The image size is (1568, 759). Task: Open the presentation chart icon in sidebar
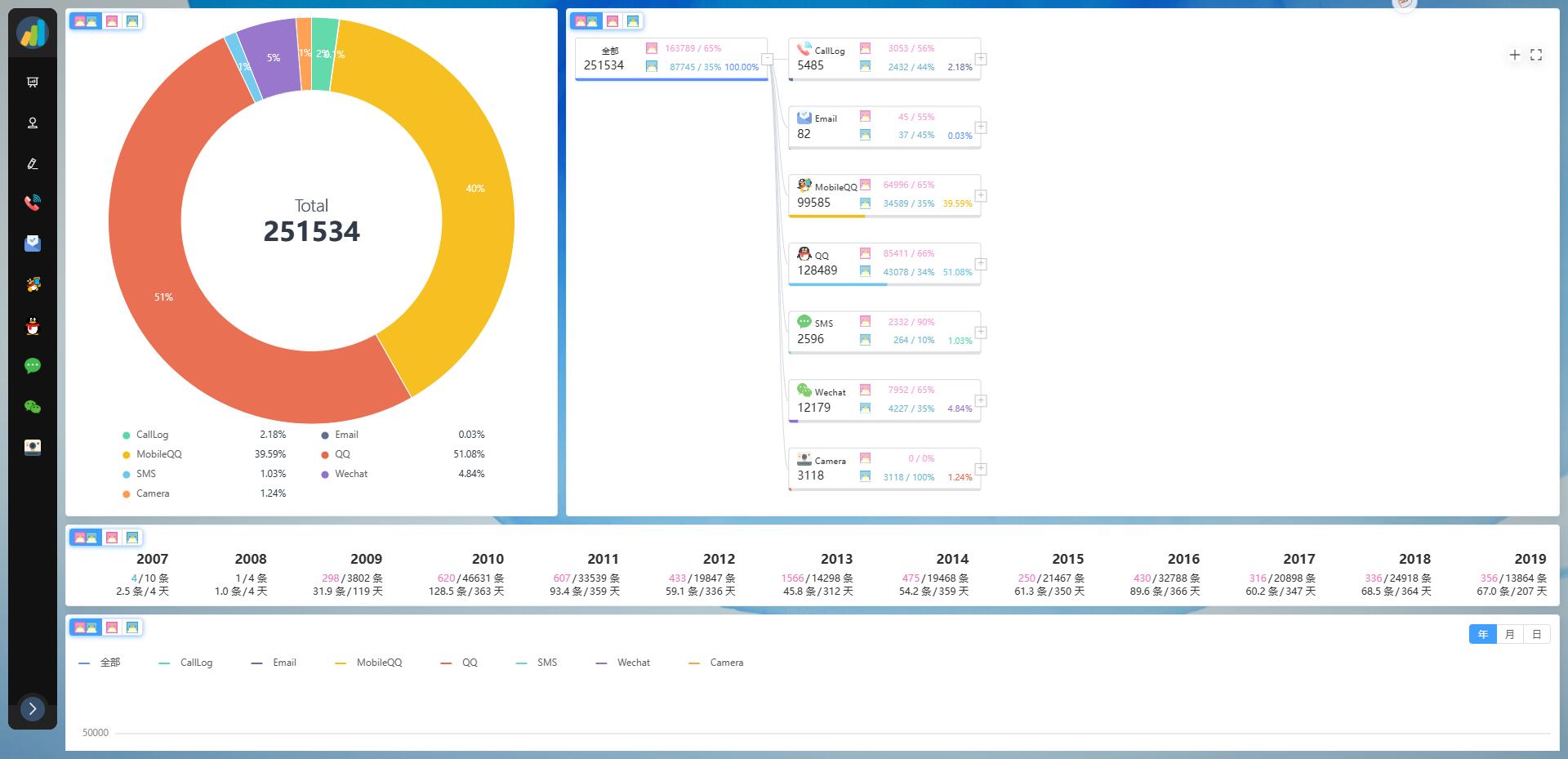pos(33,83)
